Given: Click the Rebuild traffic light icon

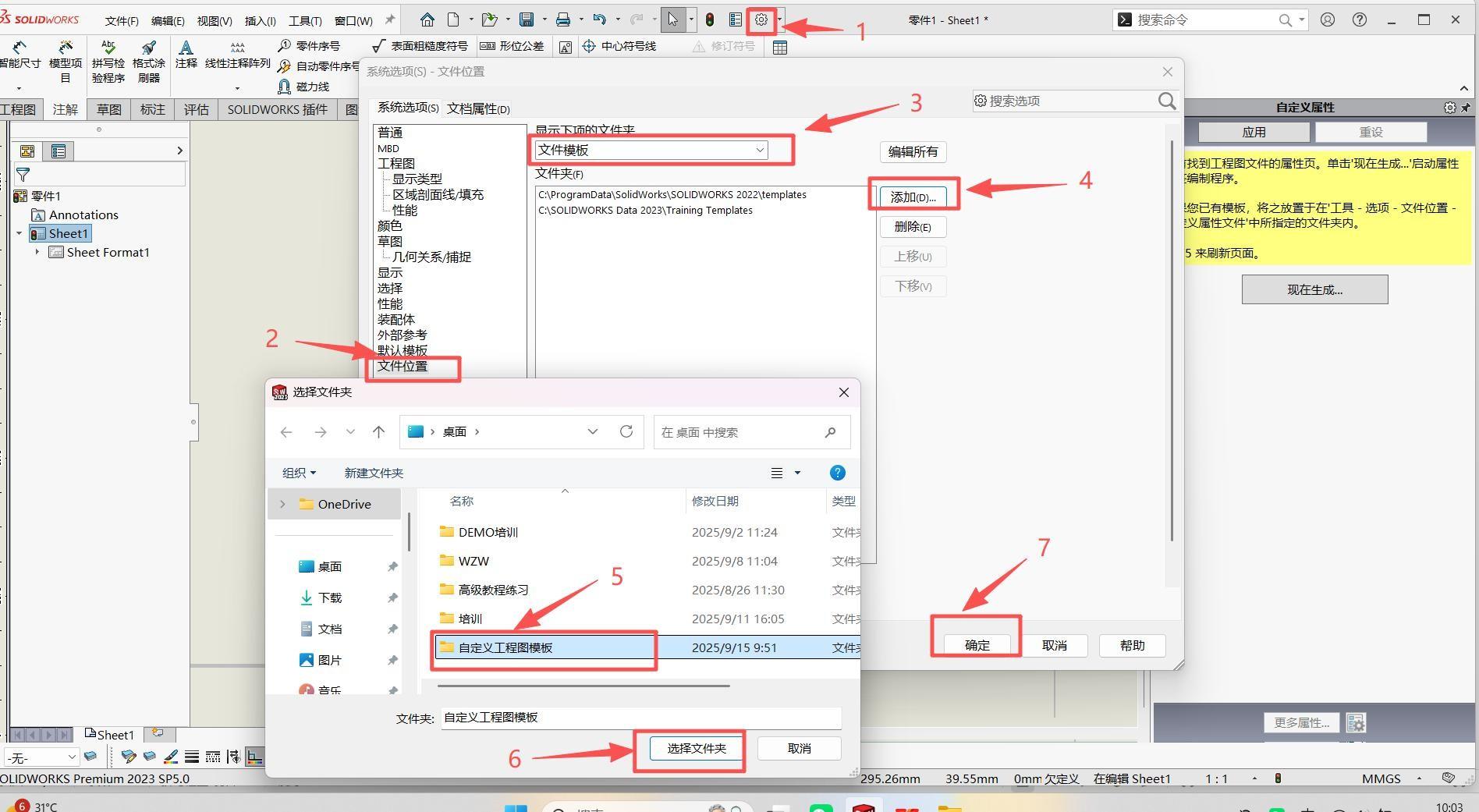Looking at the screenshot, I should [x=710, y=20].
